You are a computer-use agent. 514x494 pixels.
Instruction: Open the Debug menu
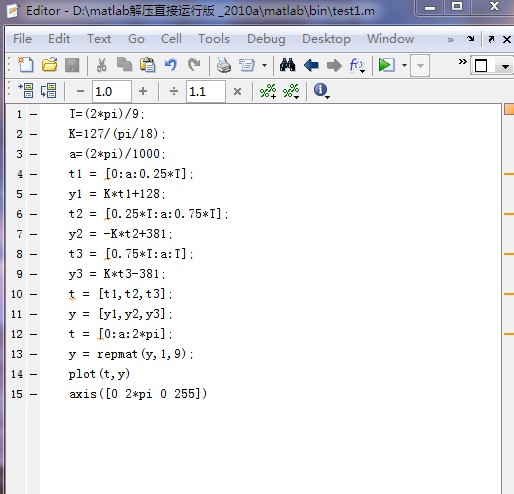(266, 39)
